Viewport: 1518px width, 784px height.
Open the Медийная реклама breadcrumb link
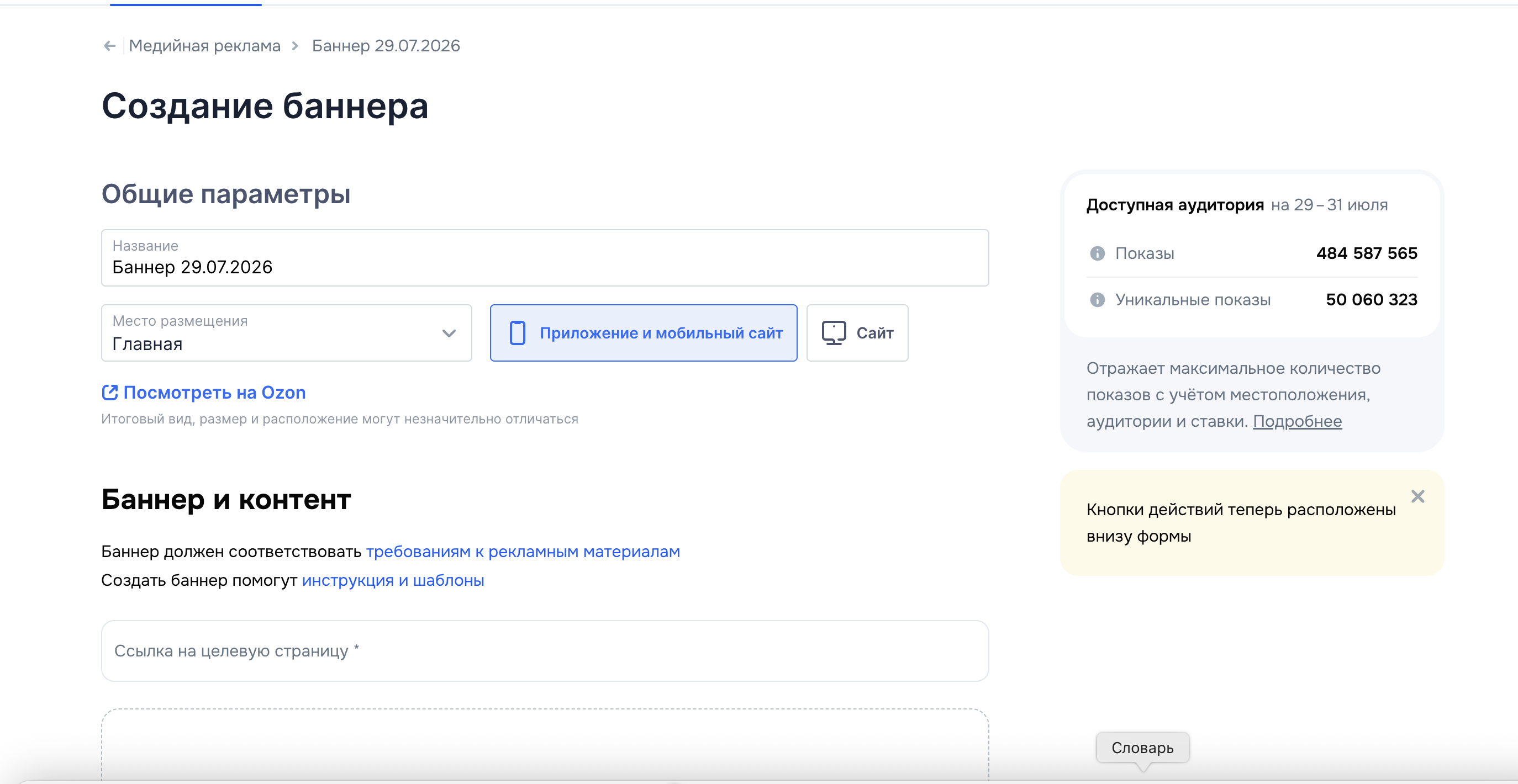point(204,46)
